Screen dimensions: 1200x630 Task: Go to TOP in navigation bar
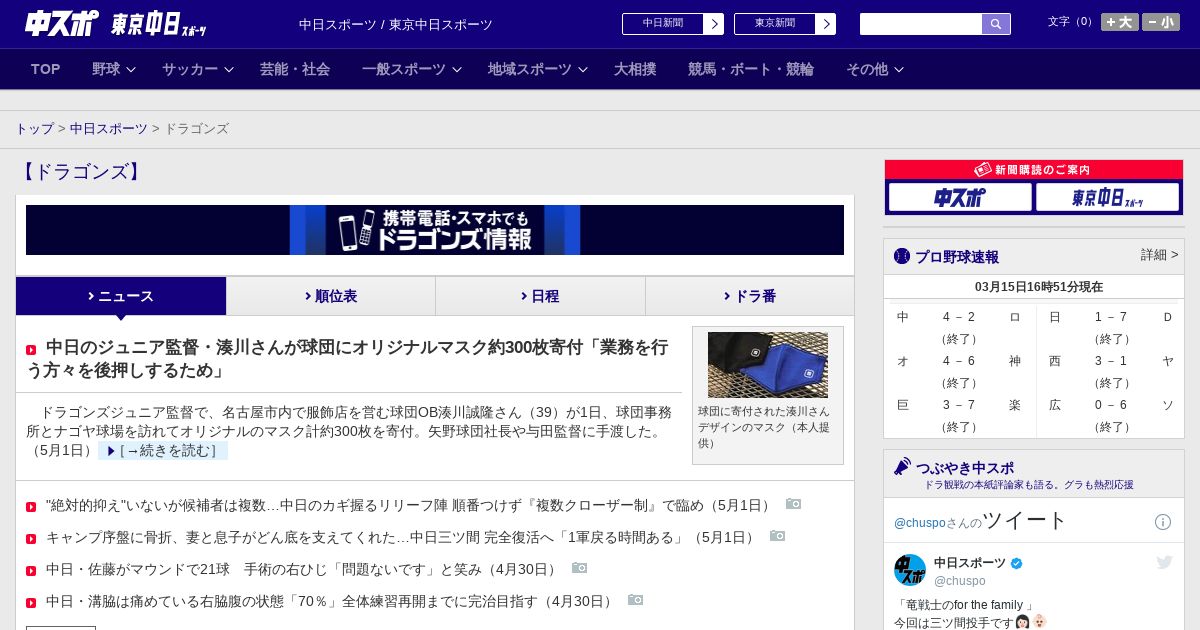click(46, 69)
